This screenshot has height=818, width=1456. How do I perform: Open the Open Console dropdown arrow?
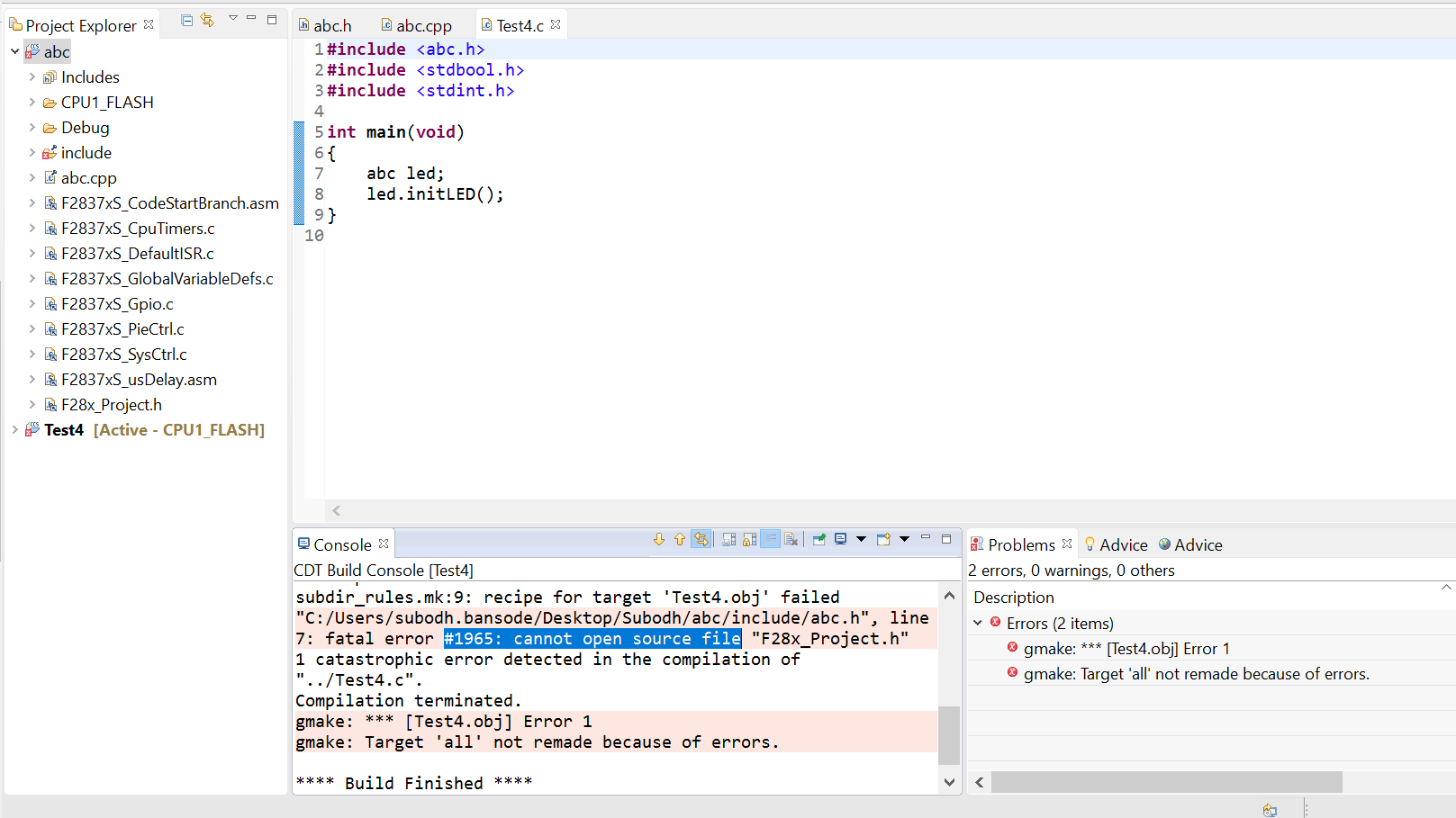tap(904, 539)
